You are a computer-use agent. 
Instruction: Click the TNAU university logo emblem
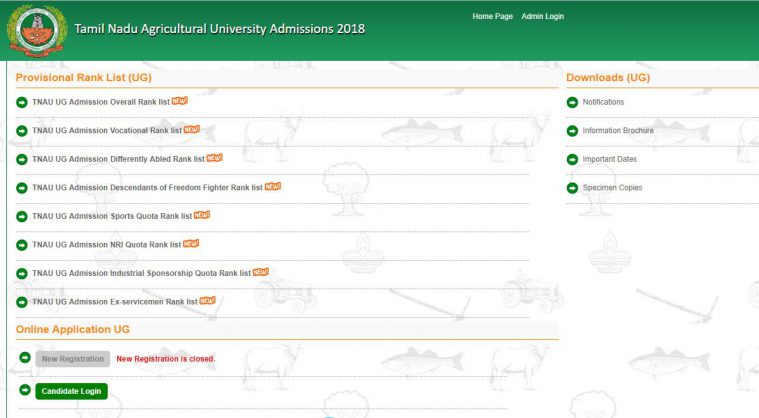(x=37, y=31)
